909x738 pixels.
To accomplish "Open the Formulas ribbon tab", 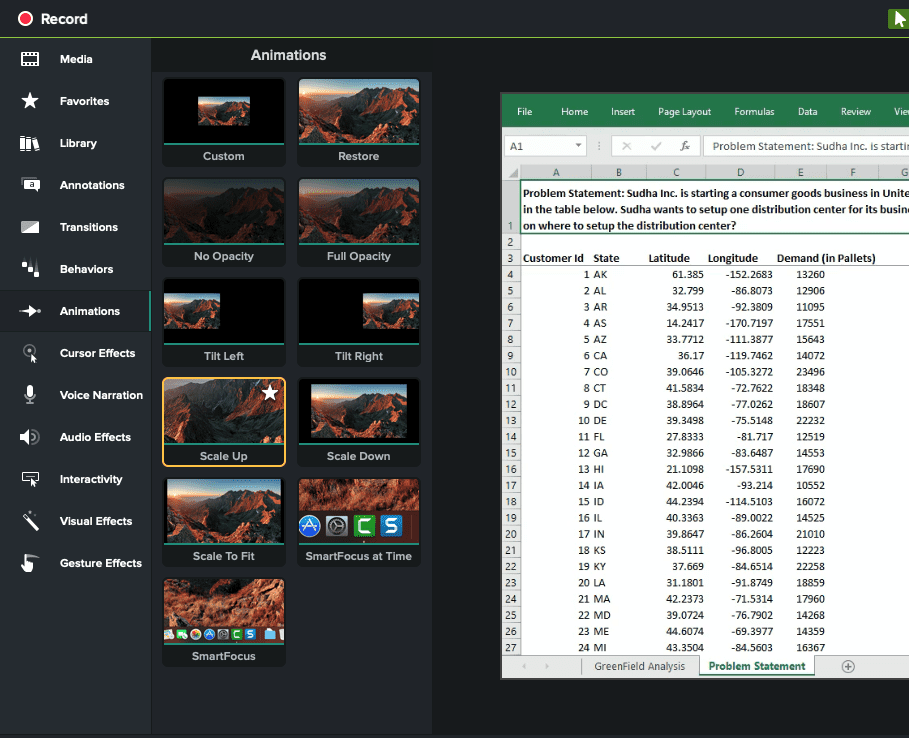I will (754, 112).
